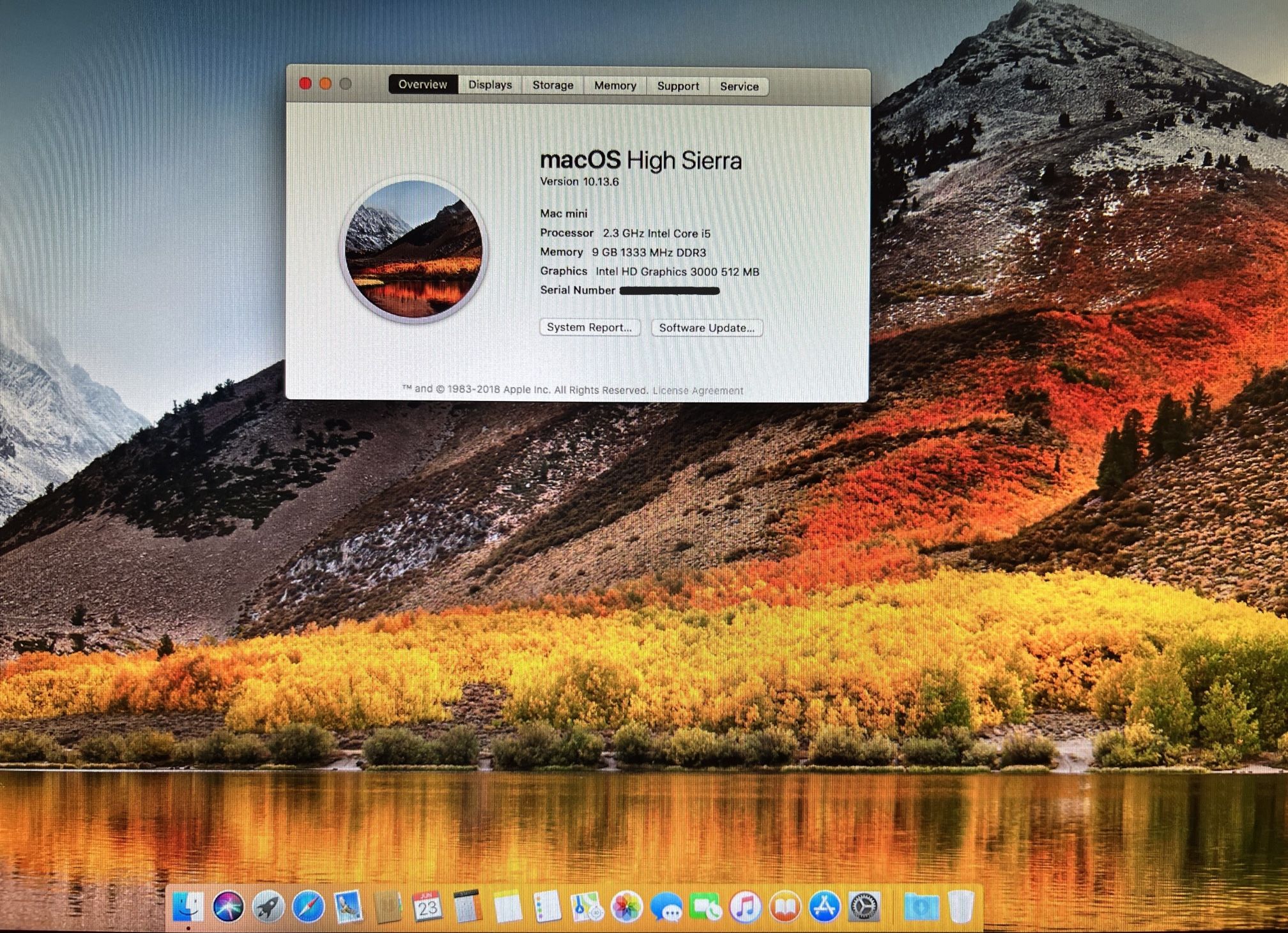Click the macOS High Sierra heading
The height and width of the screenshot is (933, 1288).
641,160
